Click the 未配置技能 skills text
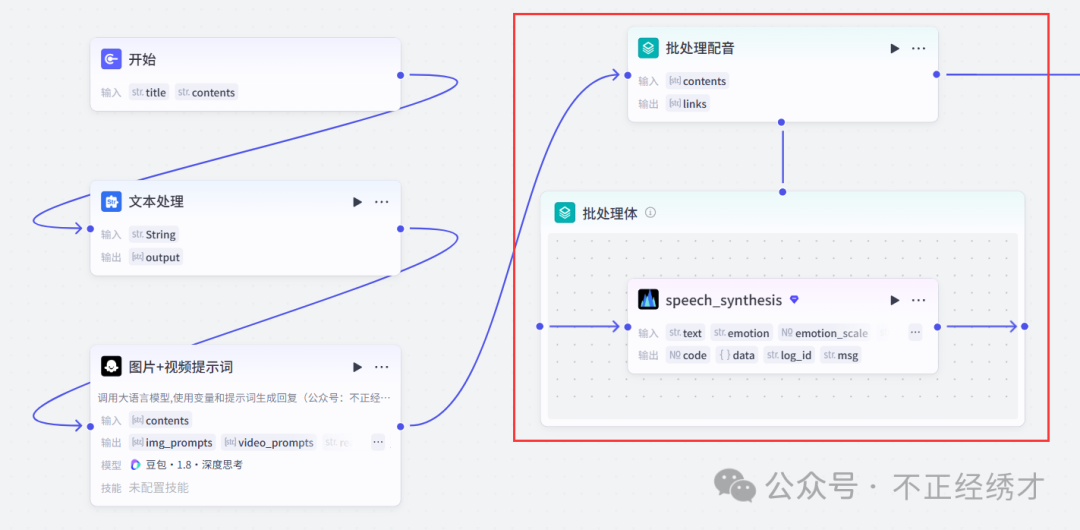 coord(158,488)
